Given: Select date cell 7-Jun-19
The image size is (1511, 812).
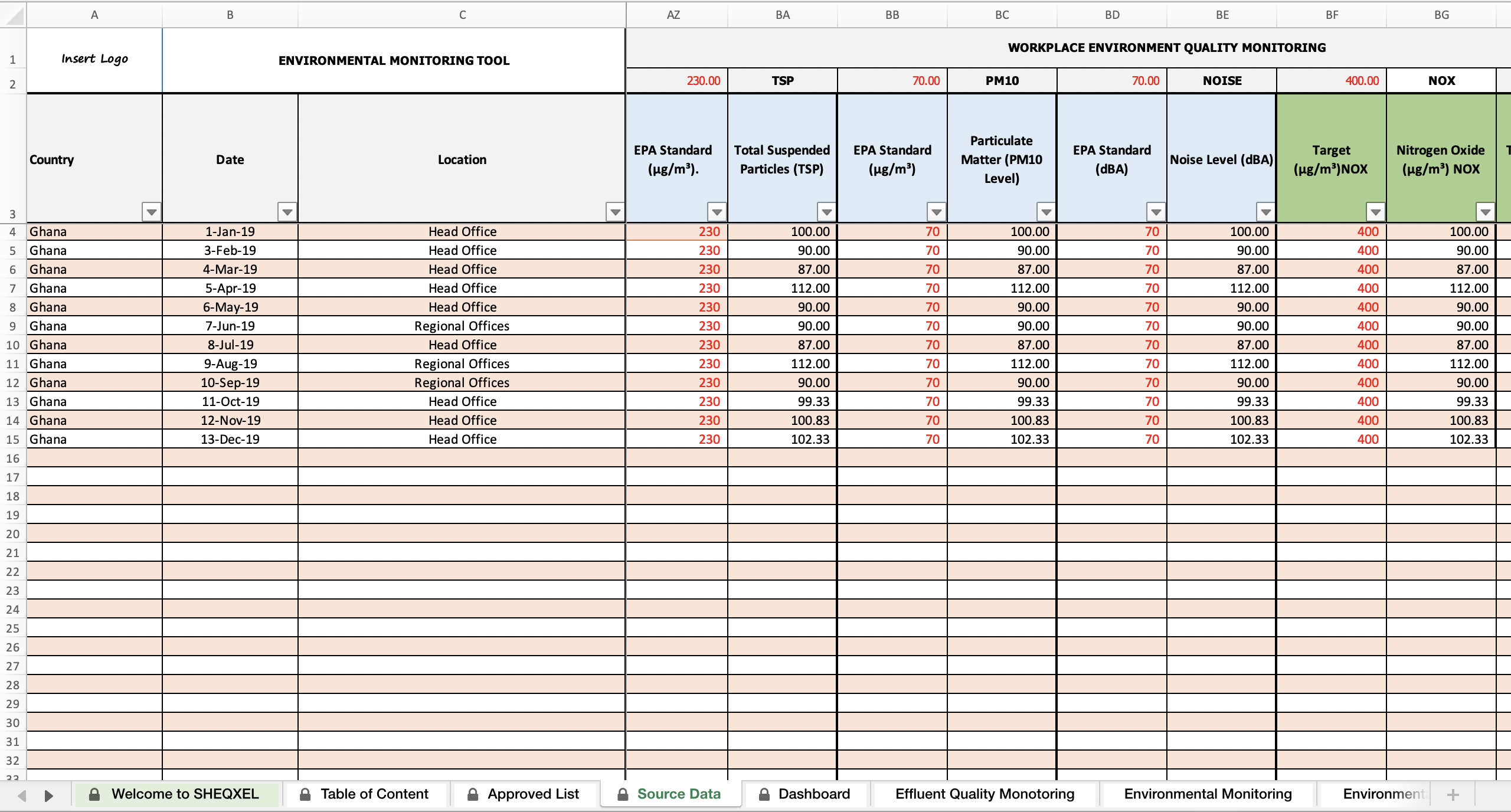Looking at the screenshot, I should coord(230,326).
